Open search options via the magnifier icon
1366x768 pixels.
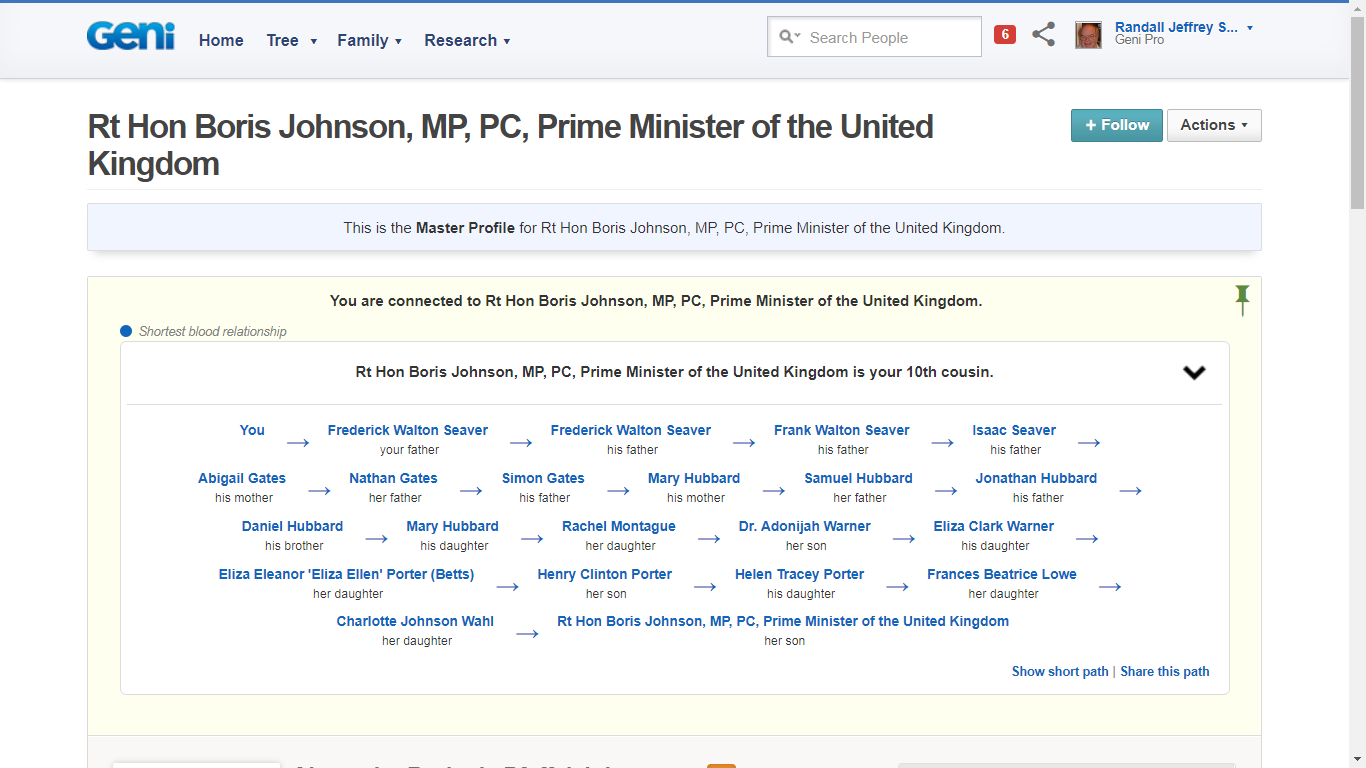point(789,36)
